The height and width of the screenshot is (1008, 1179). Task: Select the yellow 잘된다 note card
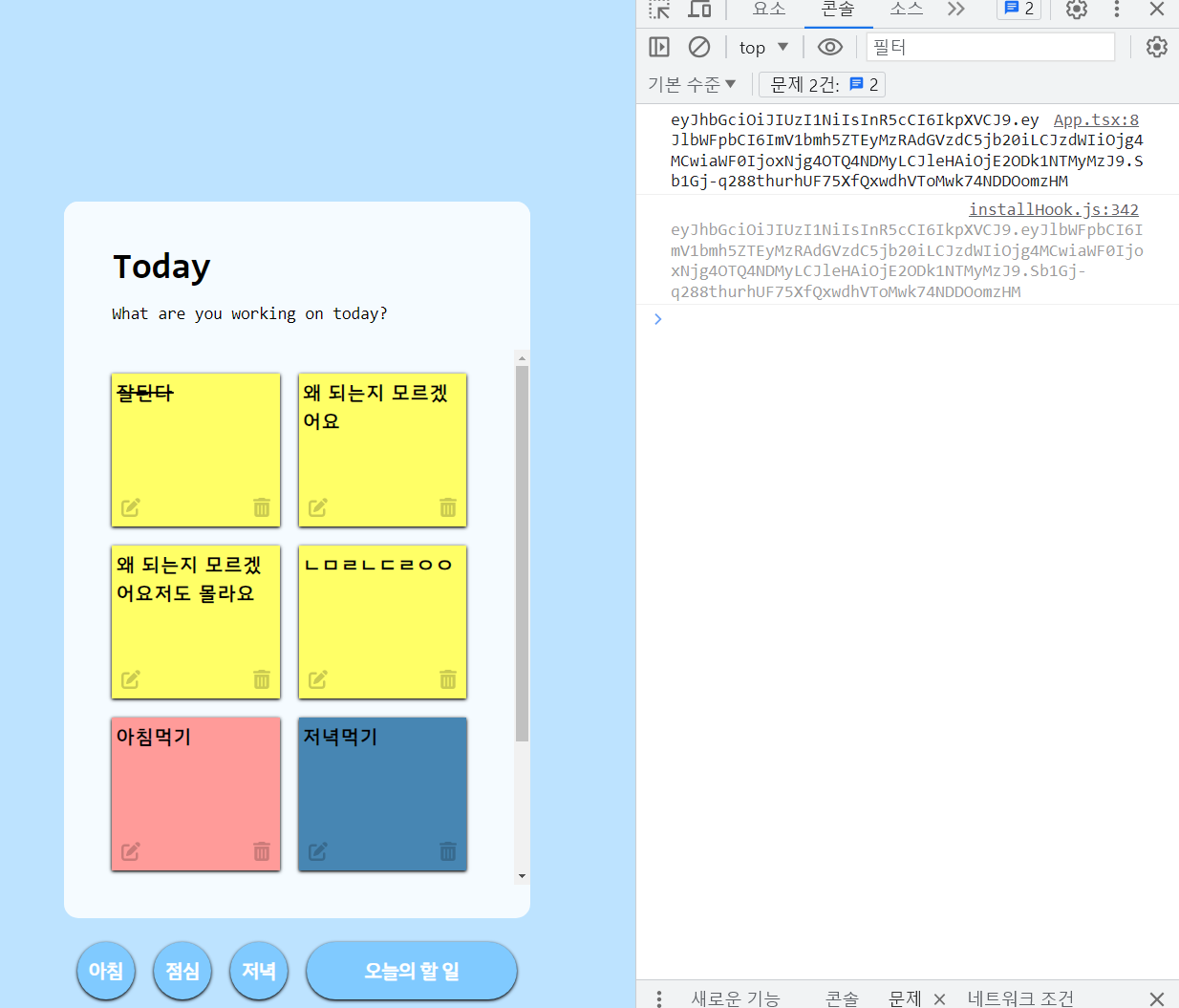point(196,450)
